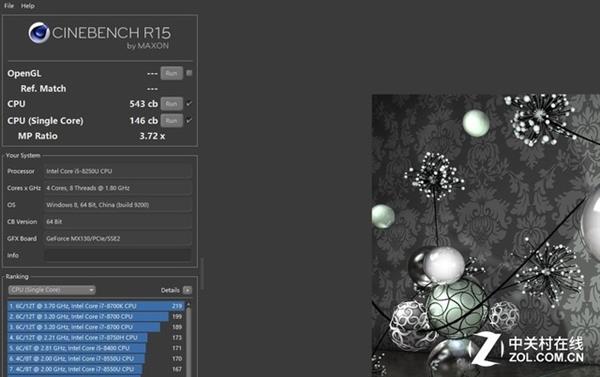Select ranking row 2 with score 199
Viewport: 600px width, 377px height.
[x=96, y=317]
